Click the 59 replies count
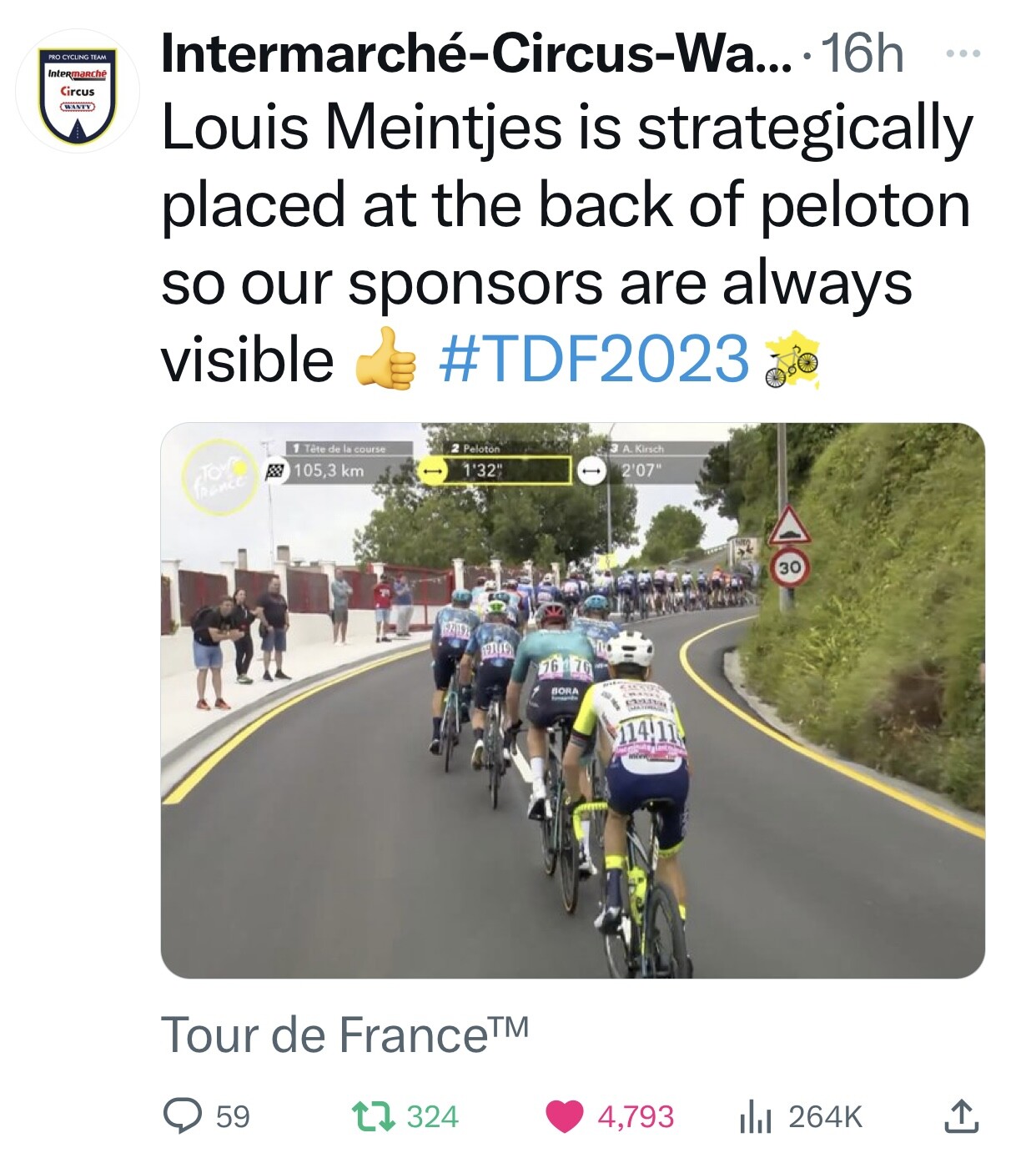This screenshot has height=1163, width=1036. tap(233, 1116)
